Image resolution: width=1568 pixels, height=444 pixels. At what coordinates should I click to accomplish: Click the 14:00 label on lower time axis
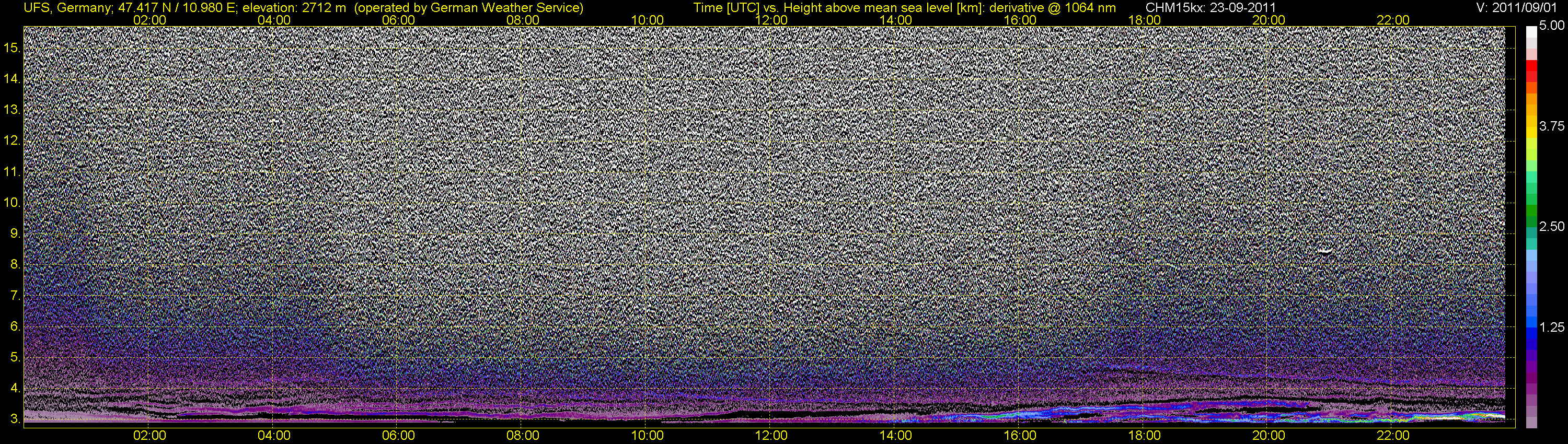click(896, 436)
